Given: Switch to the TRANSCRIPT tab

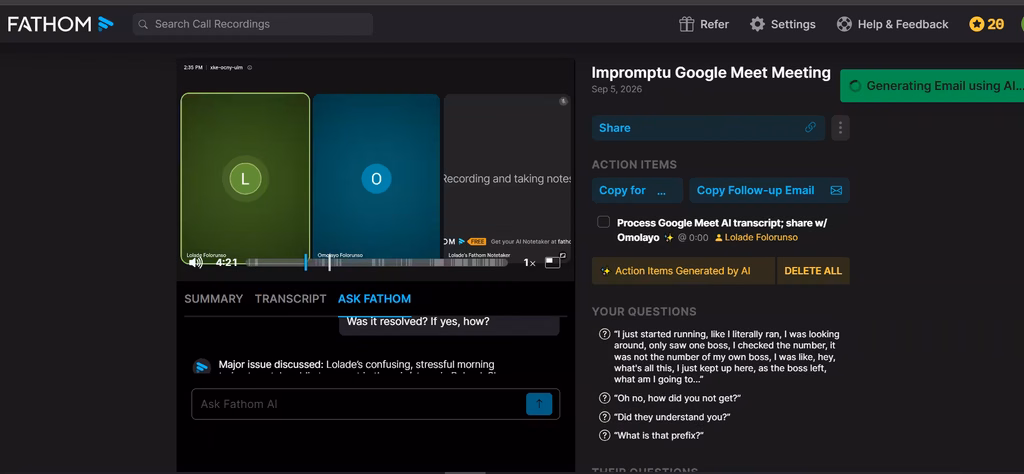Looking at the screenshot, I should pyautogui.click(x=291, y=299).
